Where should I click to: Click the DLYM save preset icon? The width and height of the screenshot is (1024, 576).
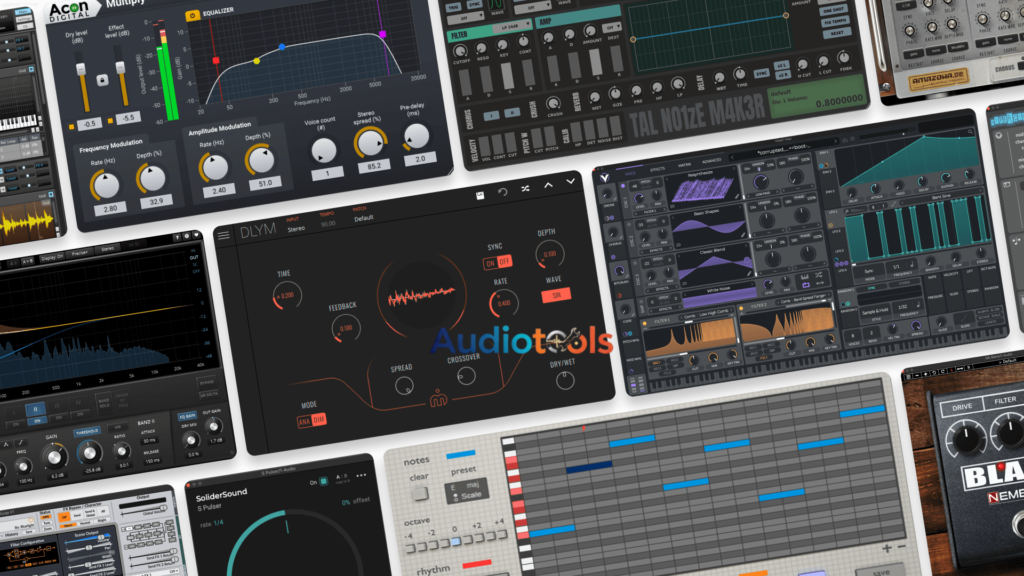(480, 195)
